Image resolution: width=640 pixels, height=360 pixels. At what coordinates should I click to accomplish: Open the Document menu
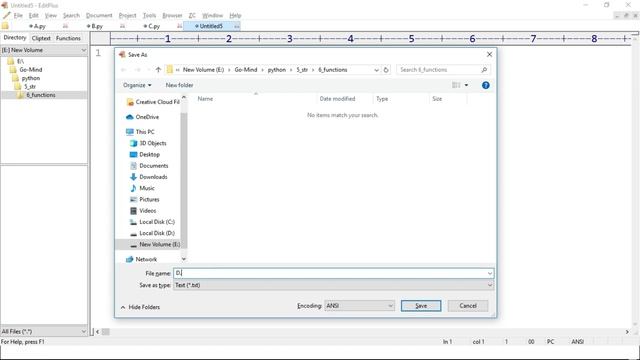[x=99, y=16]
